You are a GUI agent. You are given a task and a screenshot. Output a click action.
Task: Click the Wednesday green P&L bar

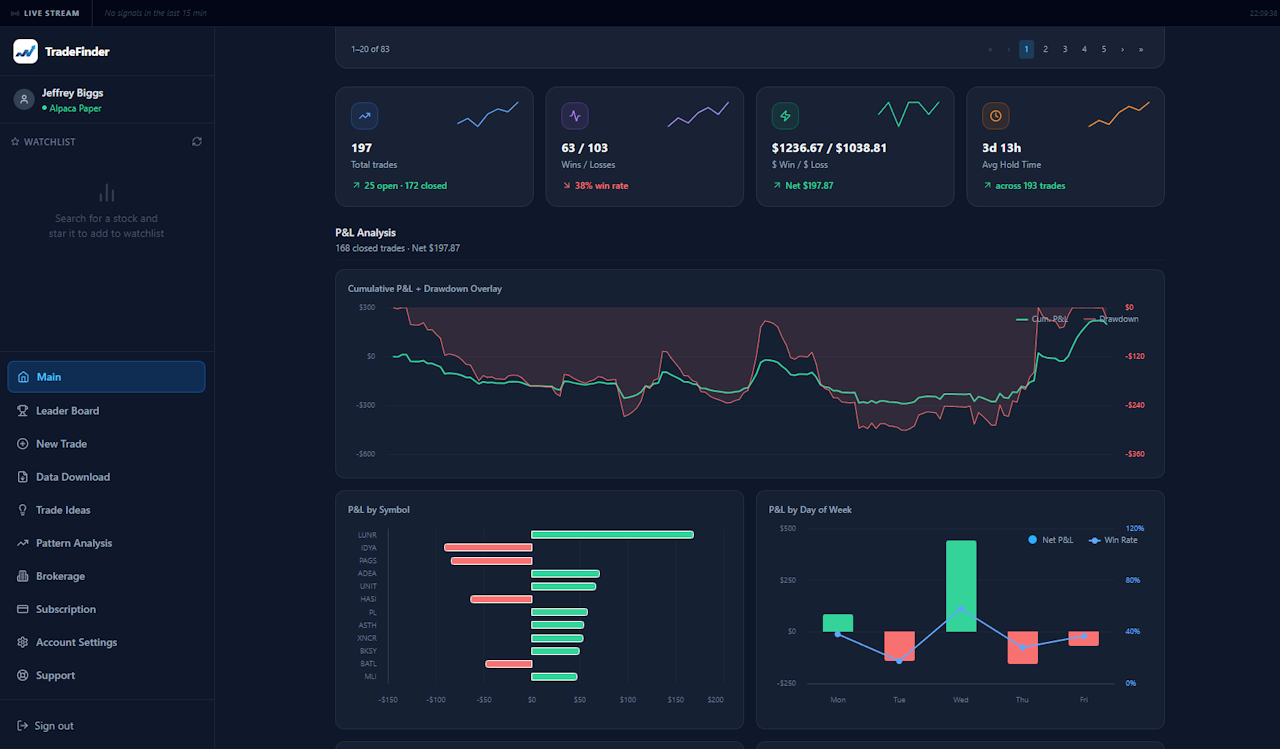point(961,586)
